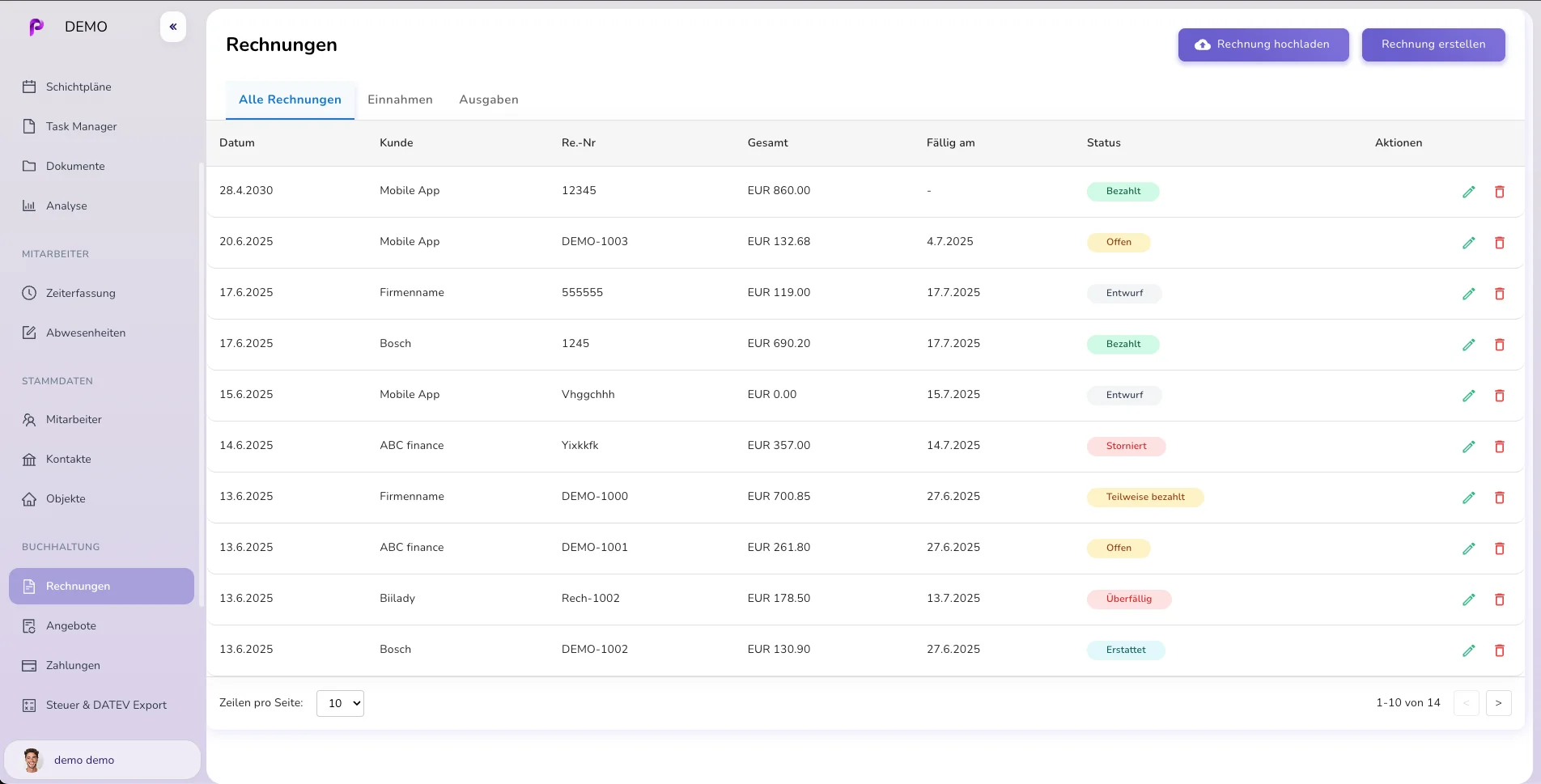Delete invoice DEMO-1003 using trash icon
Screen dimensions: 1541x784
pyautogui.click(x=1500, y=243)
